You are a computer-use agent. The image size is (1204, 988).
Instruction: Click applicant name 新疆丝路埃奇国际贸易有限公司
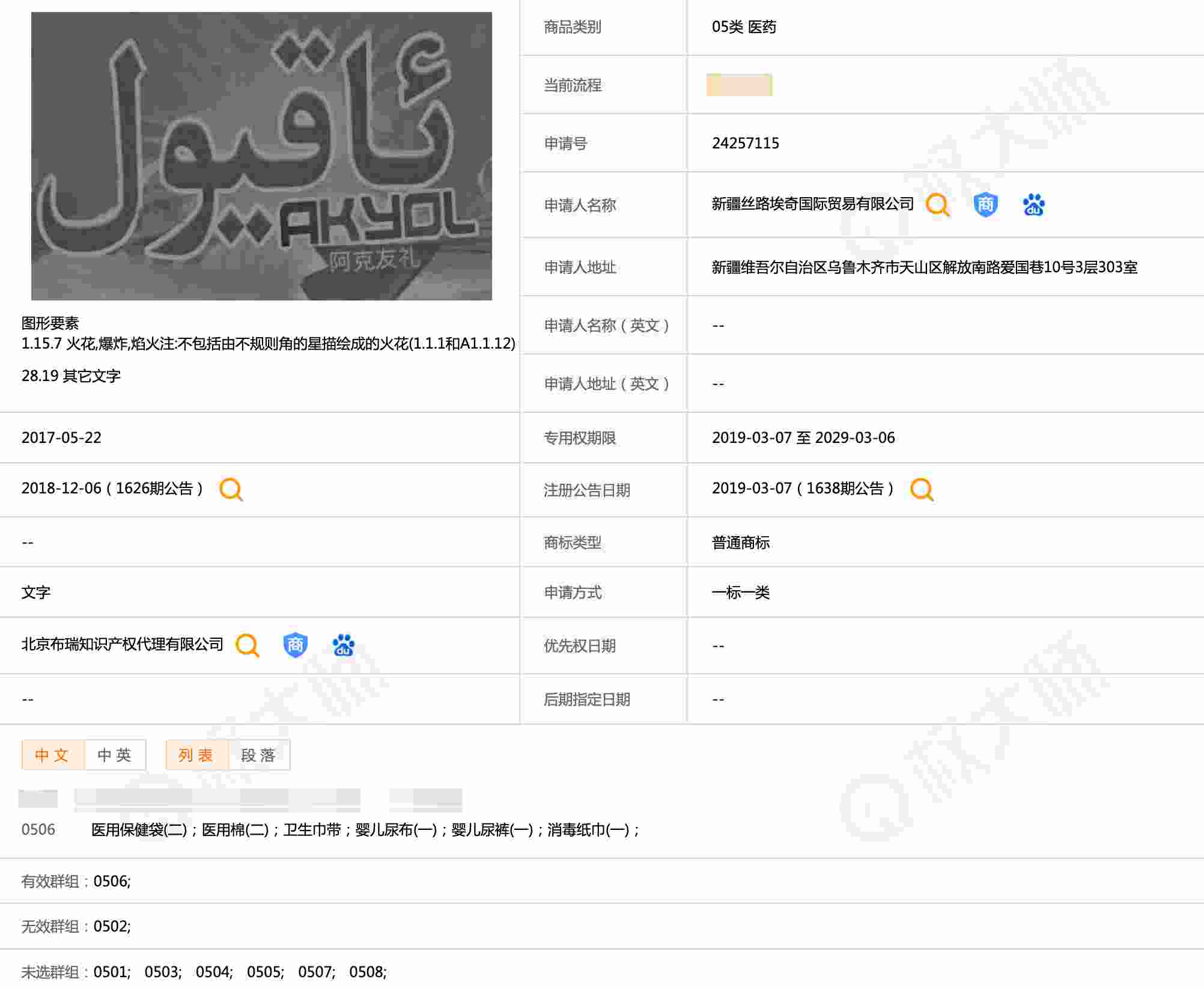(x=812, y=204)
